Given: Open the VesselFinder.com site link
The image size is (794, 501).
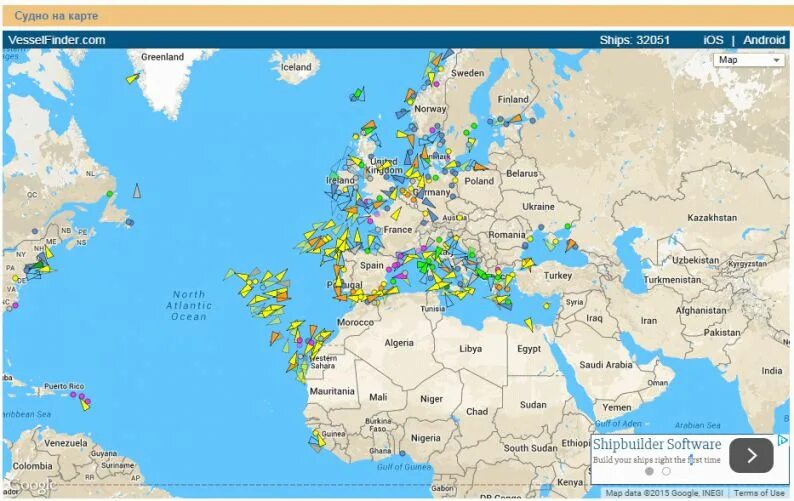Looking at the screenshot, I should (x=57, y=40).
